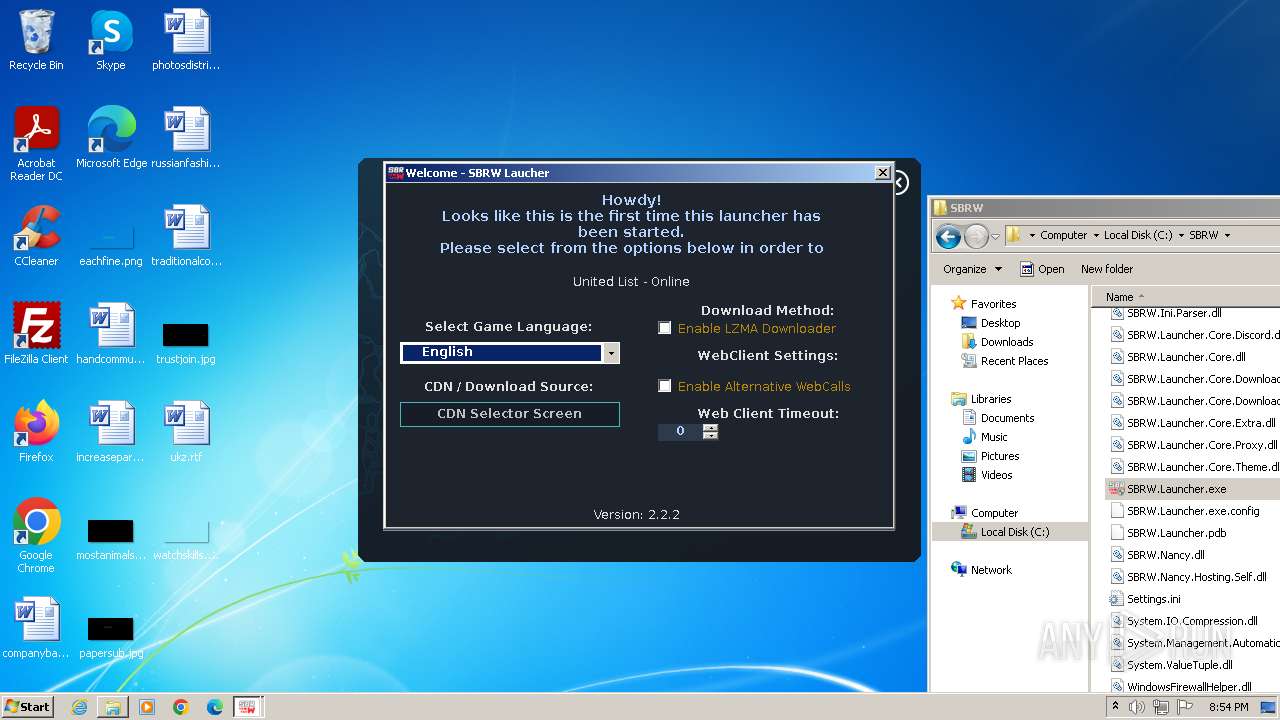
Task: Select Local Disk (C:) in navigation pane
Action: 1014,532
